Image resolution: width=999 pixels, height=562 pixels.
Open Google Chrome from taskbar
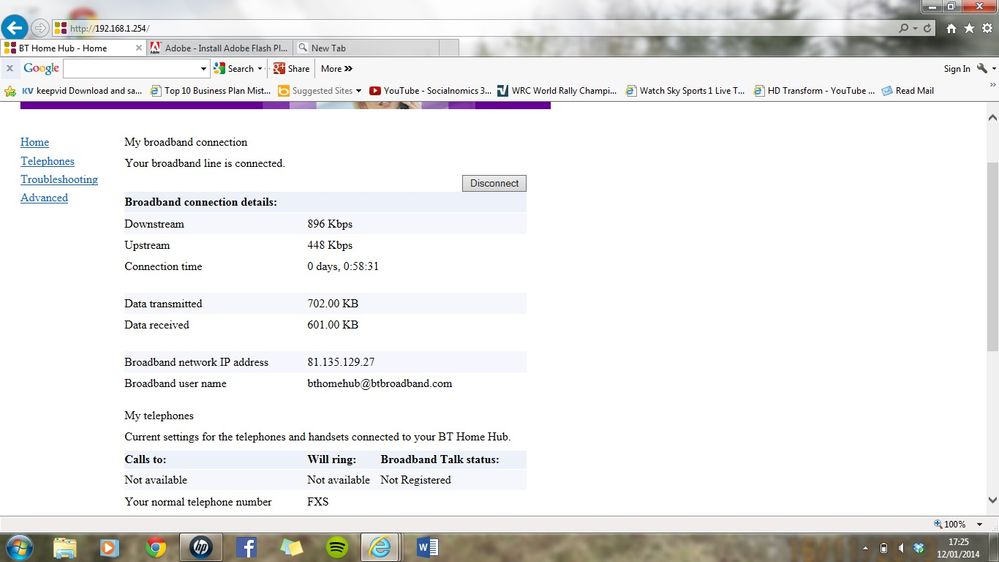[x=155, y=547]
